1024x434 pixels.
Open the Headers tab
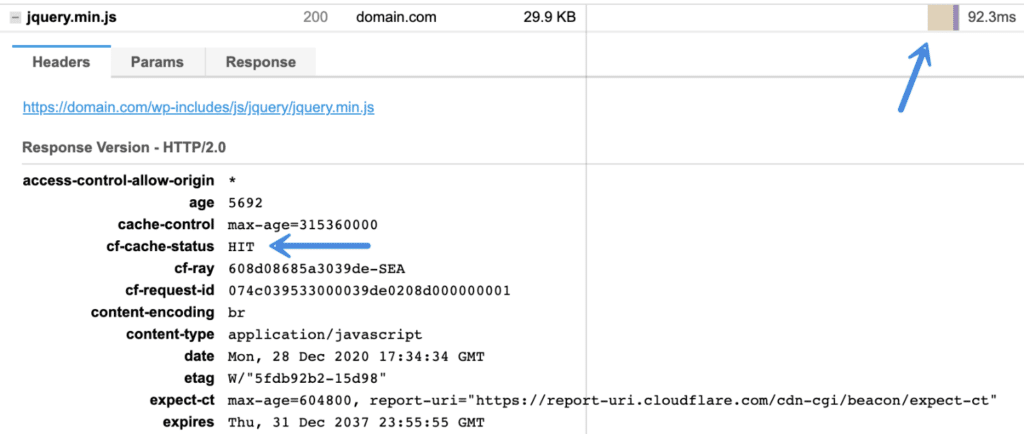click(x=61, y=62)
